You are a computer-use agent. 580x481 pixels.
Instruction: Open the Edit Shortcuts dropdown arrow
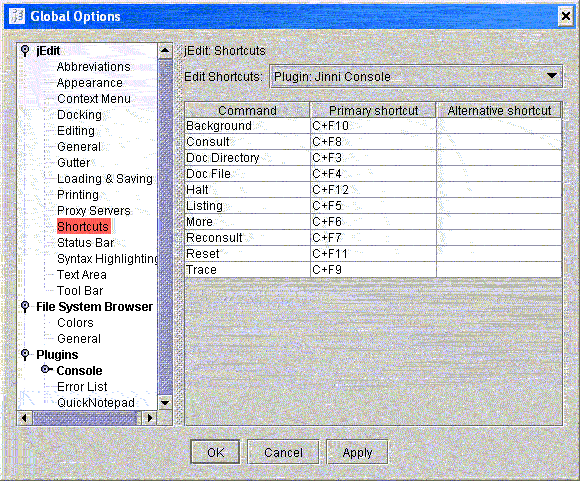click(552, 76)
